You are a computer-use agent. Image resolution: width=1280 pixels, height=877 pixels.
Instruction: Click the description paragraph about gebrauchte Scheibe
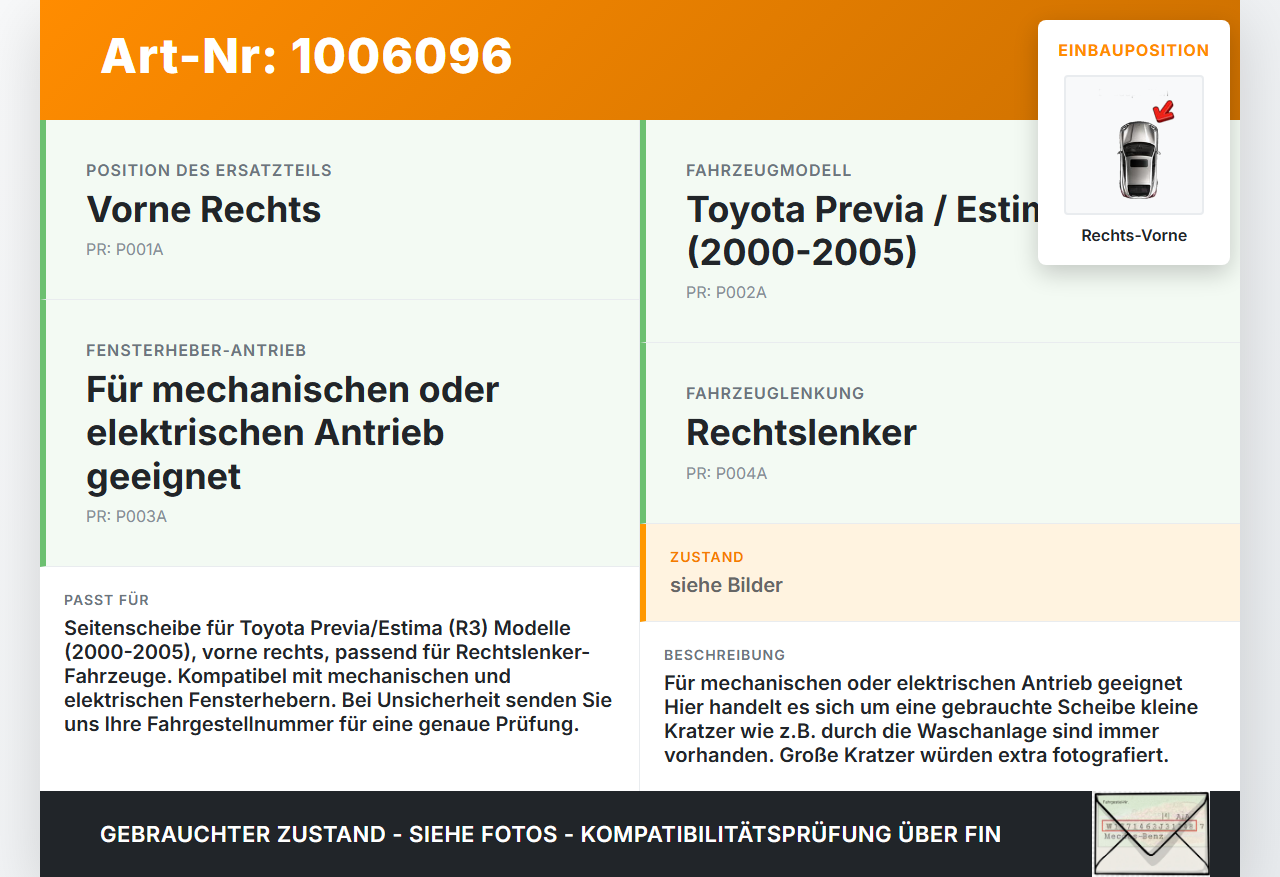coord(931,719)
